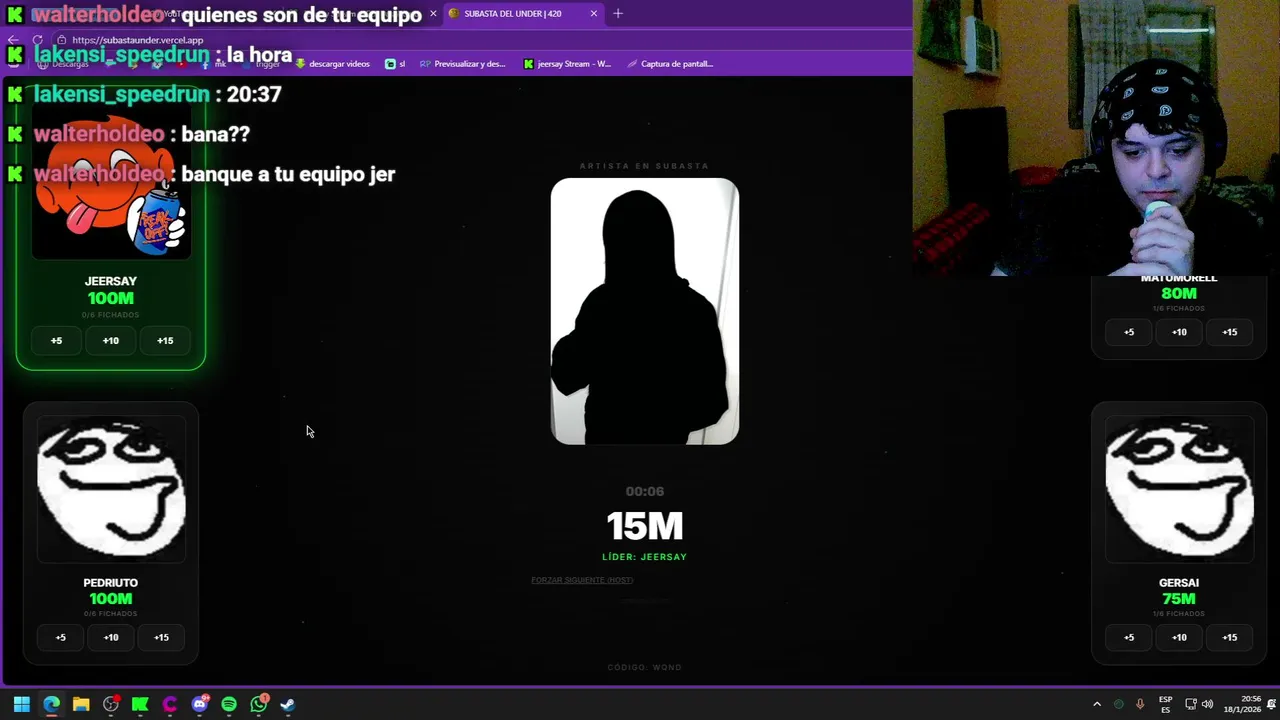Open Spotify from the taskbar
Screen dimensions: 1280x720
coord(229,704)
